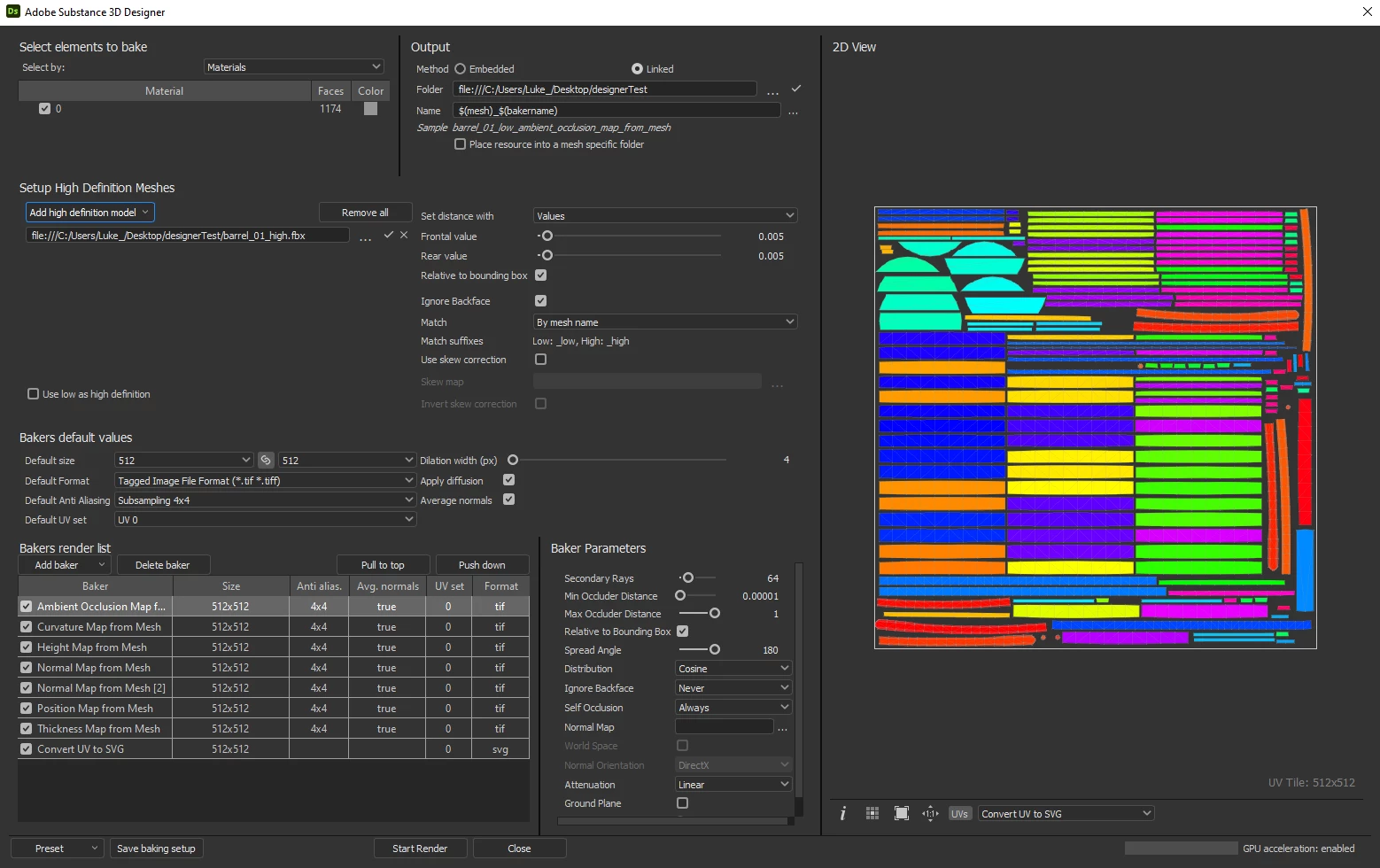This screenshot has width=1380, height=868.
Task: Toggle the tiling grid icon in 2D View
Action: click(872, 813)
